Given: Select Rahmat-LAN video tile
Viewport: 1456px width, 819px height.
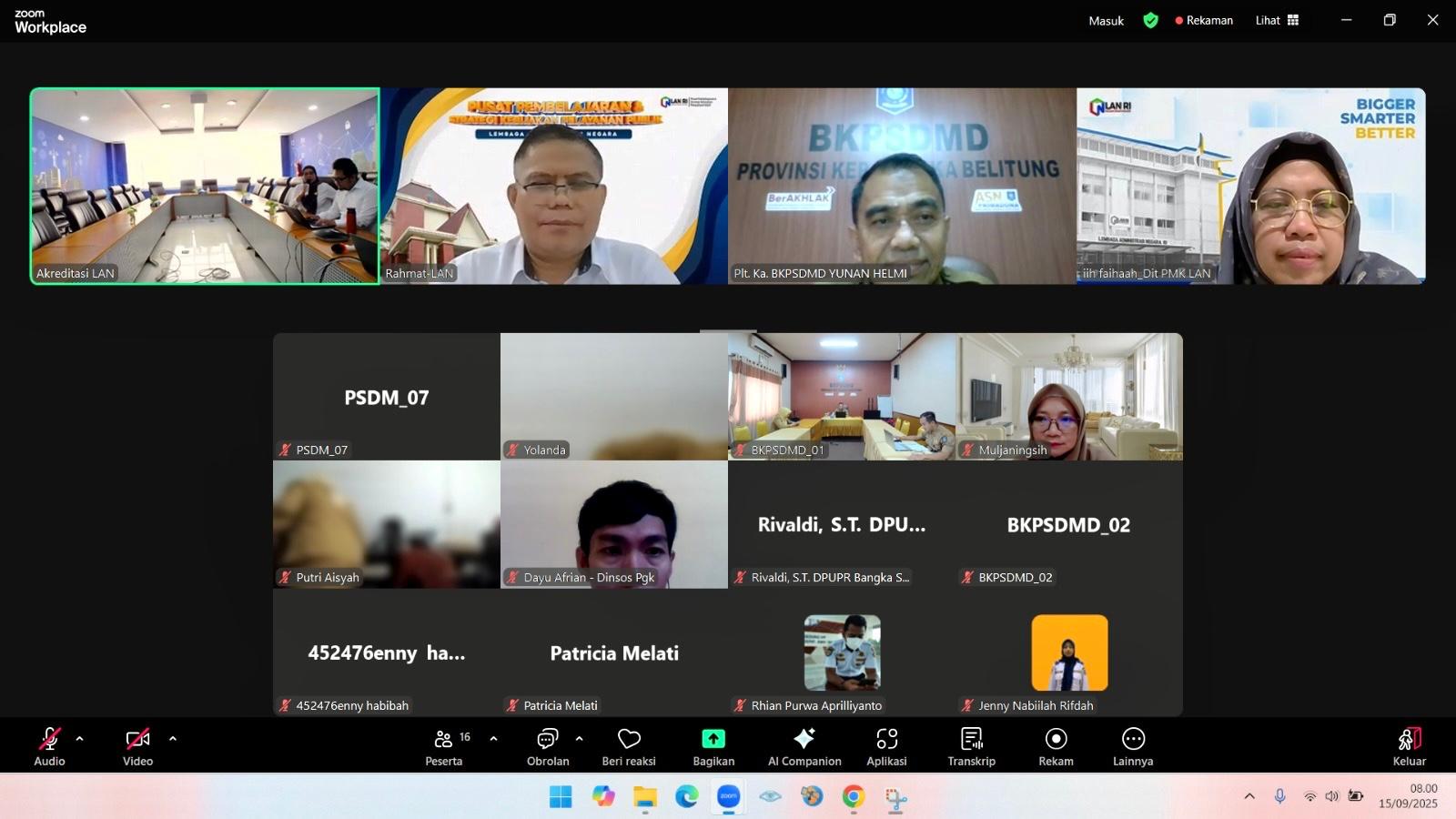Looking at the screenshot, I should [554, 187].
